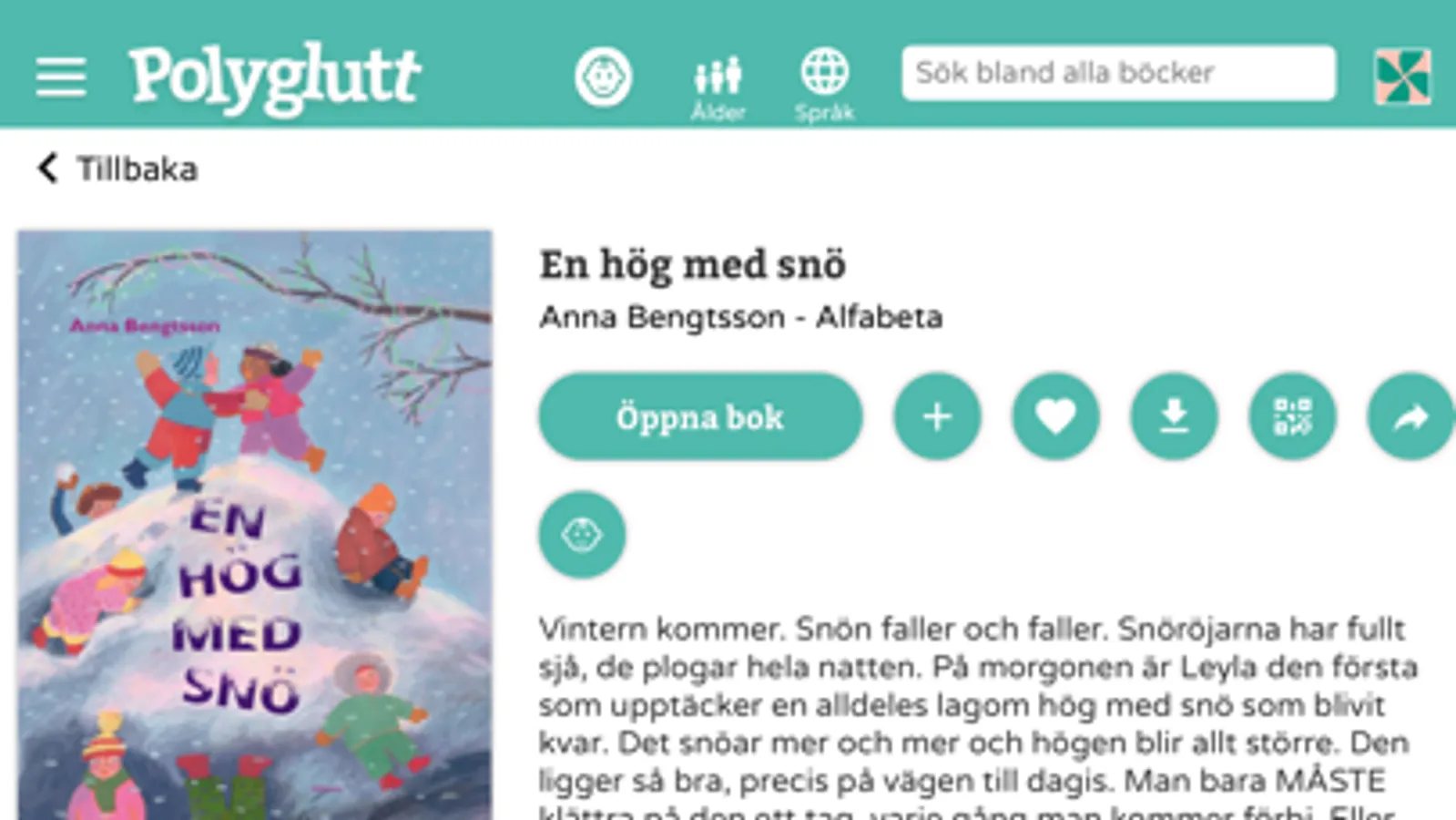The height and width of the screenshot is (820, 1456).
Task: Open the Språk language selector
Action: point(824,86)
